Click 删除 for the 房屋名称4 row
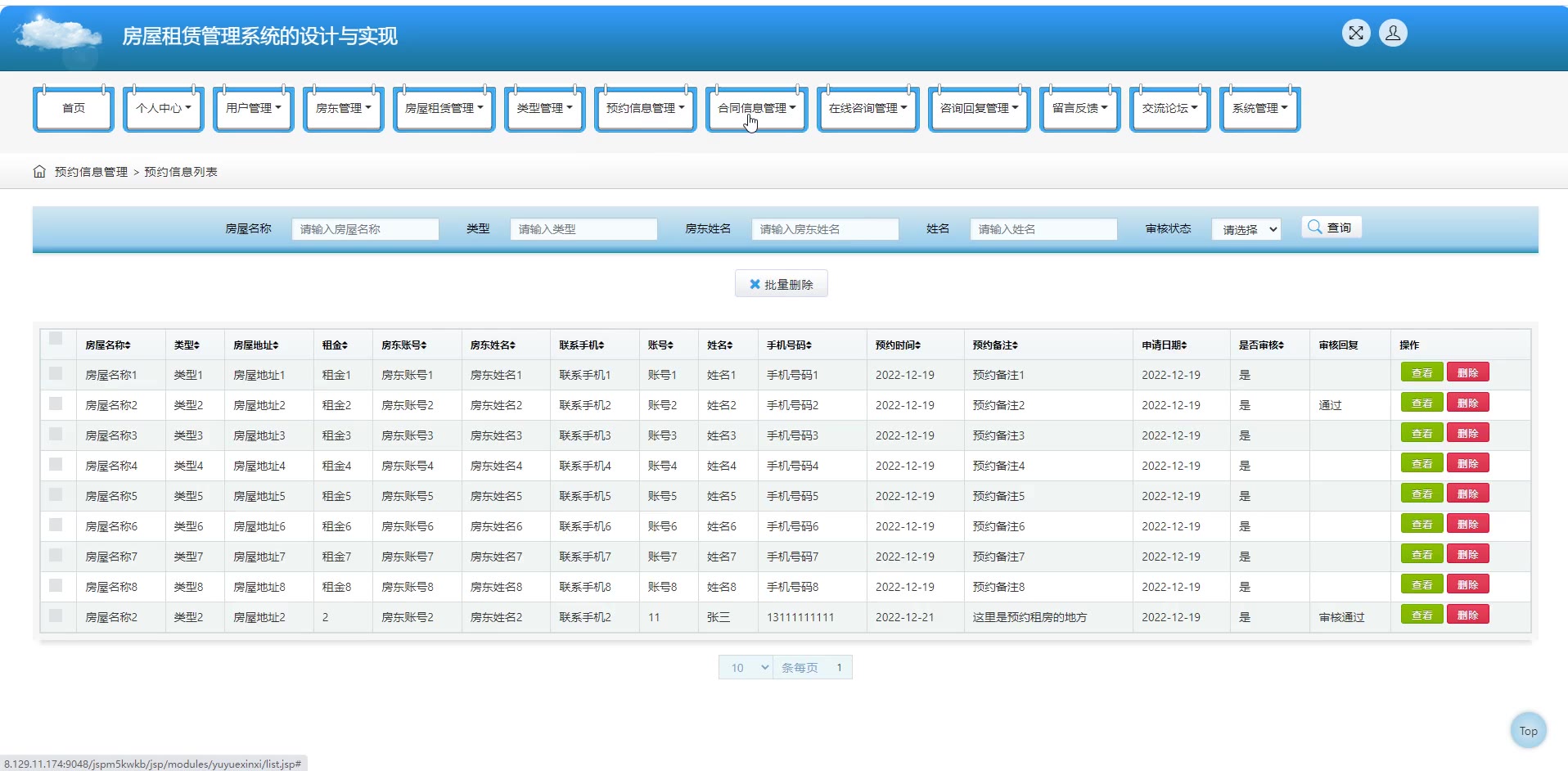 pyautogui.click(x=1468, y=463)
